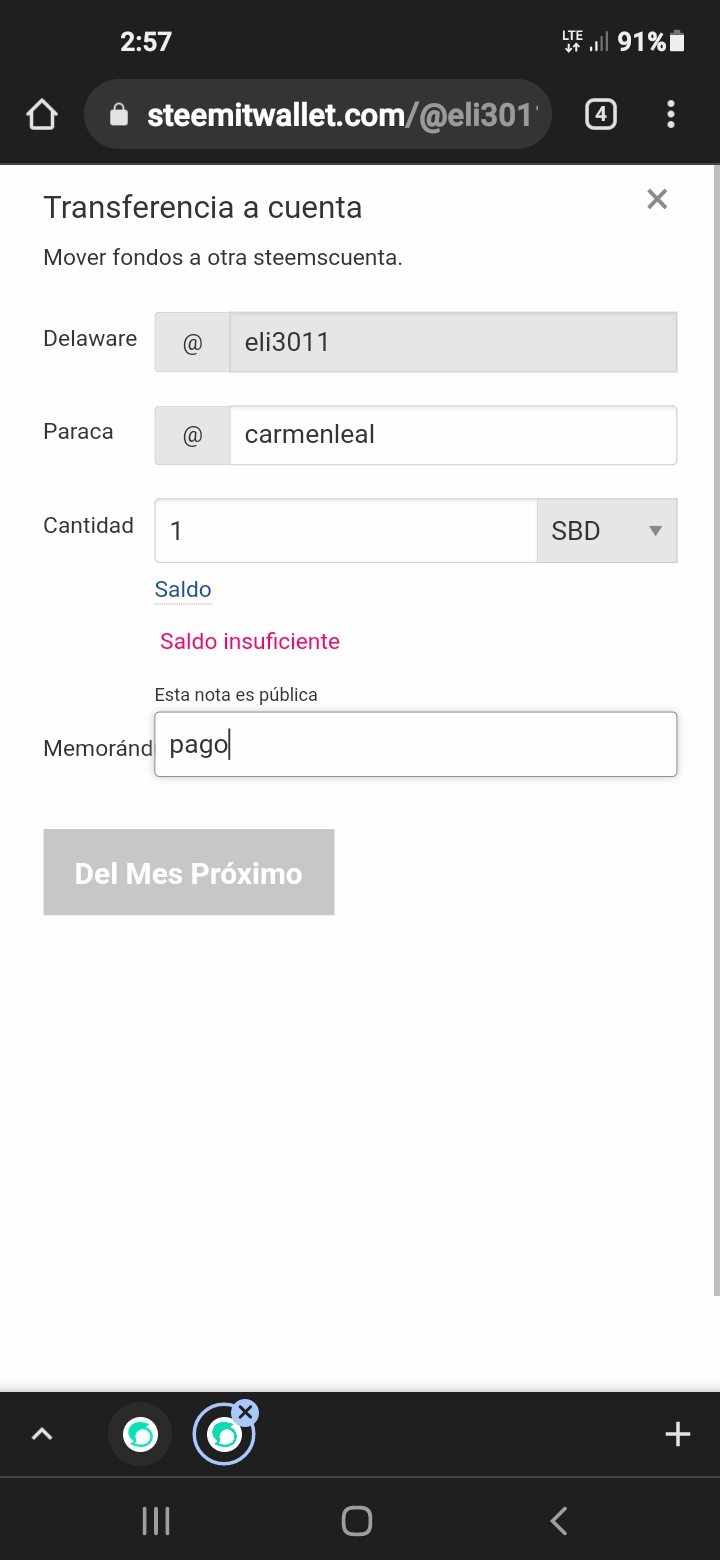Tap the Memorándum field containing pago
Image resolution: width=720 pixels, height=1560 pixels.
tap(415, 744)
